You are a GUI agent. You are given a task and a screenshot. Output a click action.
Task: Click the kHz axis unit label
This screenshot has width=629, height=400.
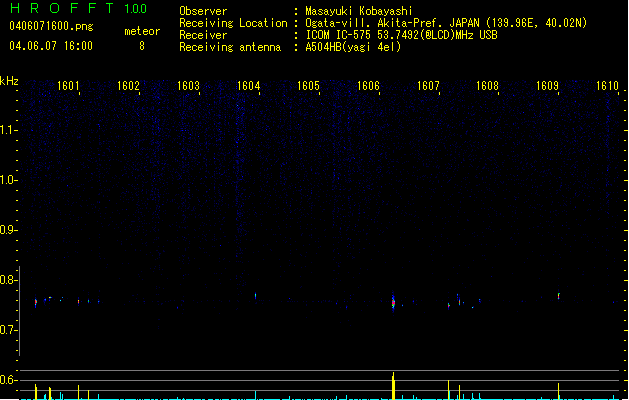[x=9, y=81]
